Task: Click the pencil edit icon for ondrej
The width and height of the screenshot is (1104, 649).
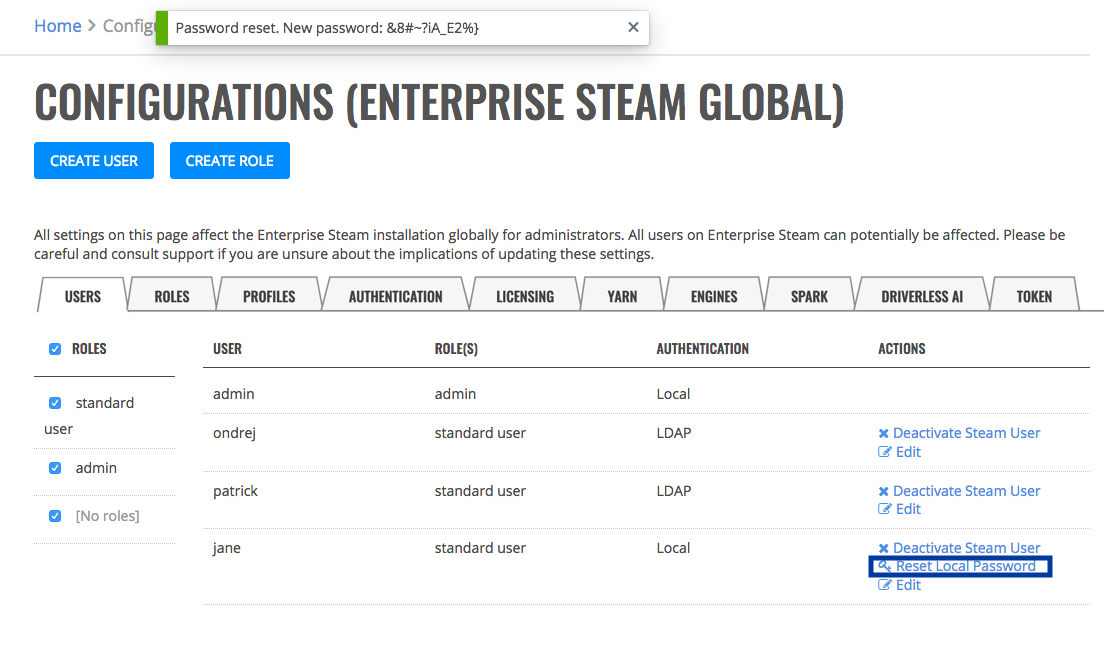Action: [x=884, y=452]
